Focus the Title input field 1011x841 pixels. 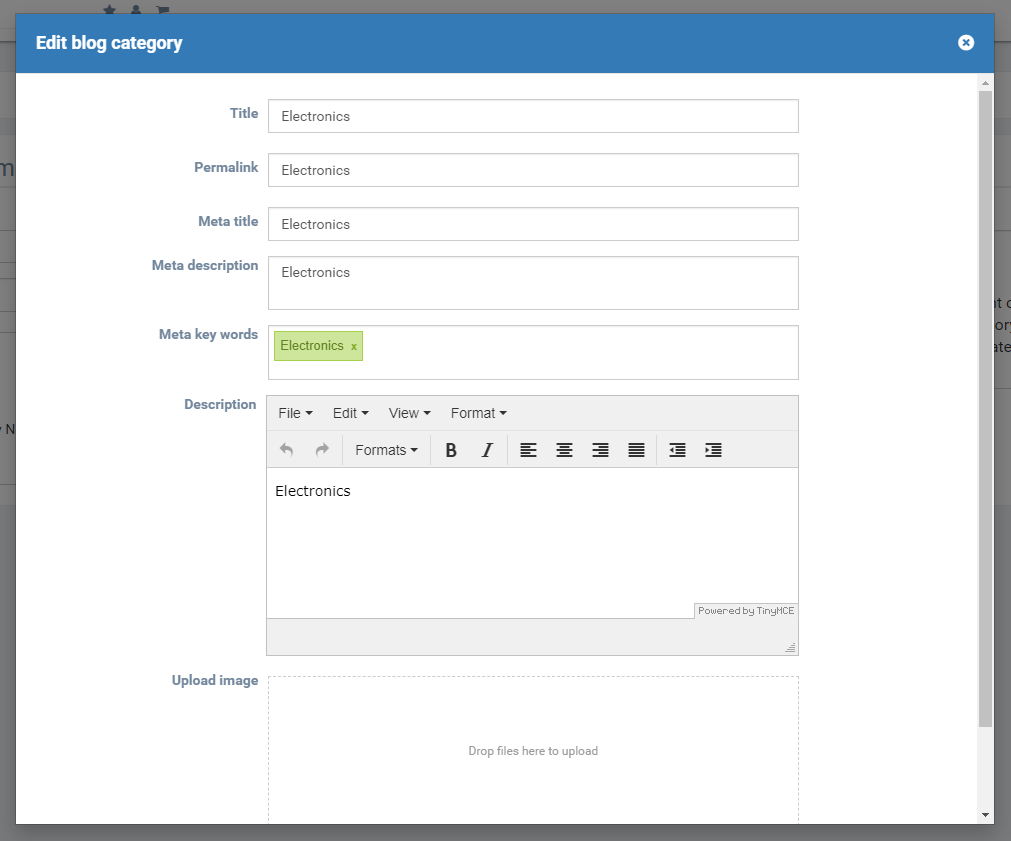coord(533,116)
